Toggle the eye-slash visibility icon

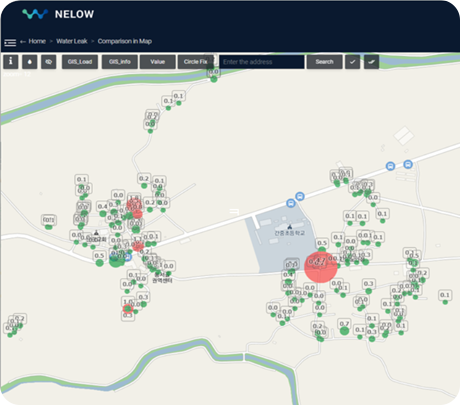[x=49, y=62]
